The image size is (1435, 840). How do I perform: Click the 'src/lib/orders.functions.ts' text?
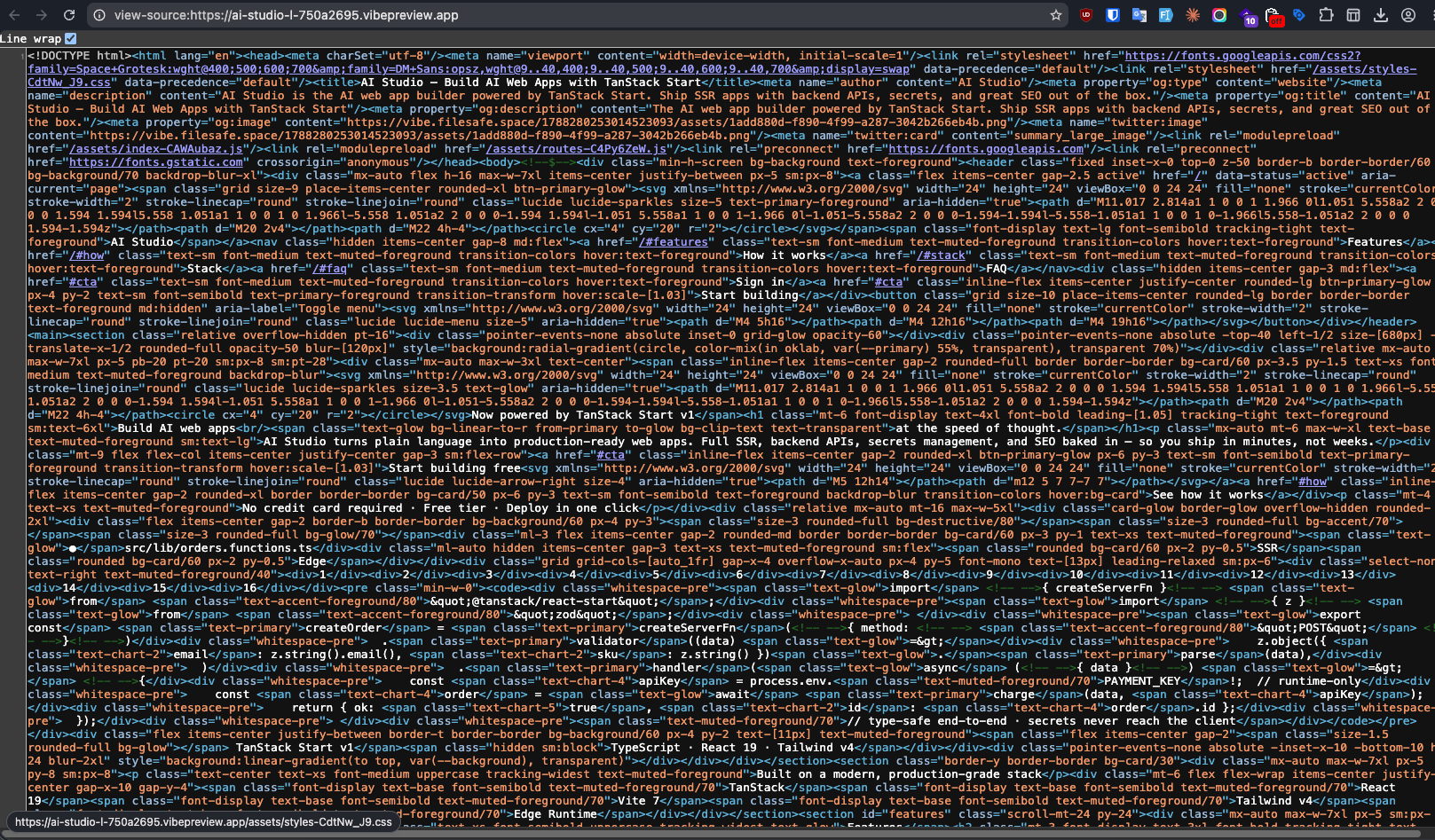pyautogui.click(x=217, y=548)
